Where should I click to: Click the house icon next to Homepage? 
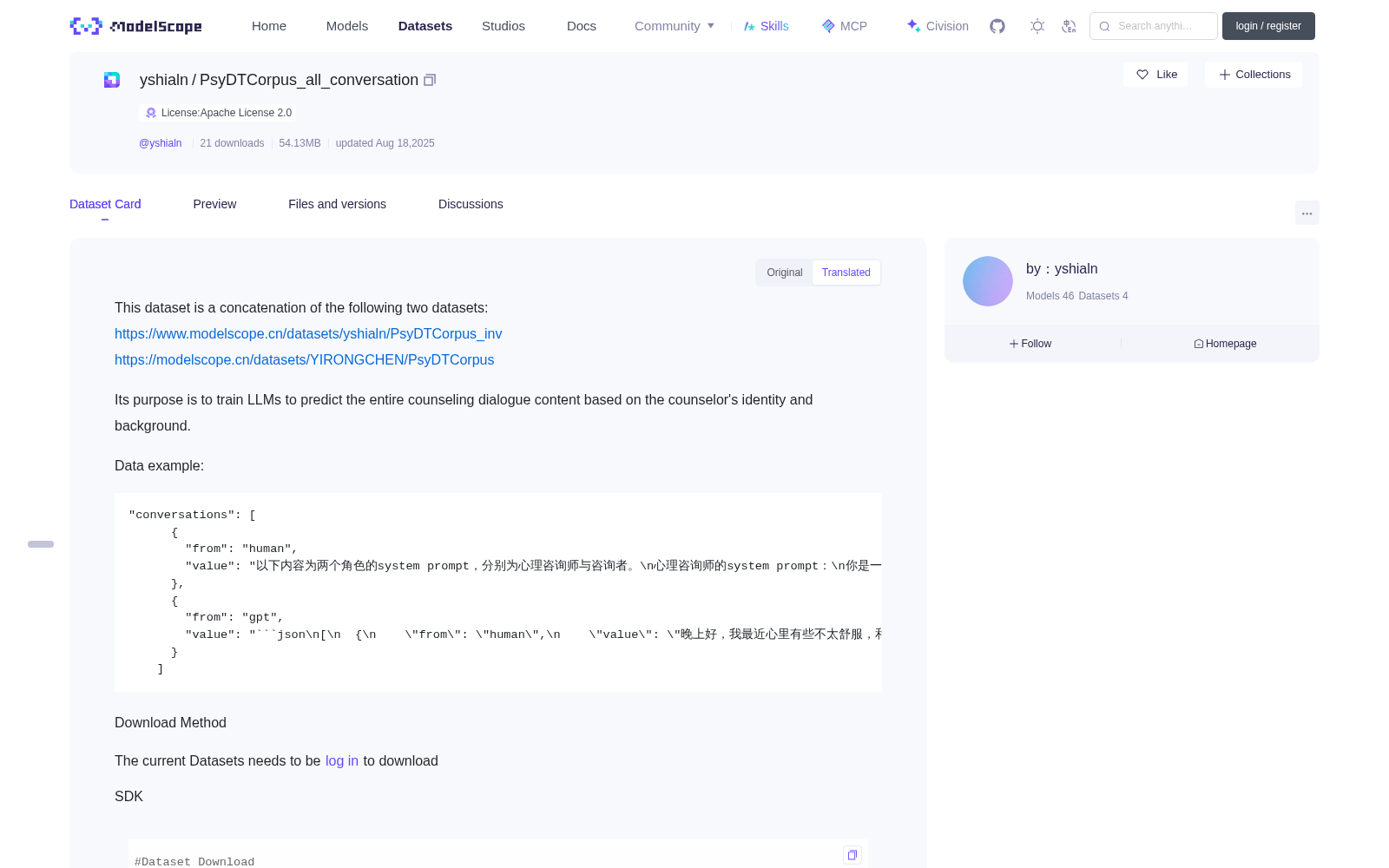coord(1199,344)
